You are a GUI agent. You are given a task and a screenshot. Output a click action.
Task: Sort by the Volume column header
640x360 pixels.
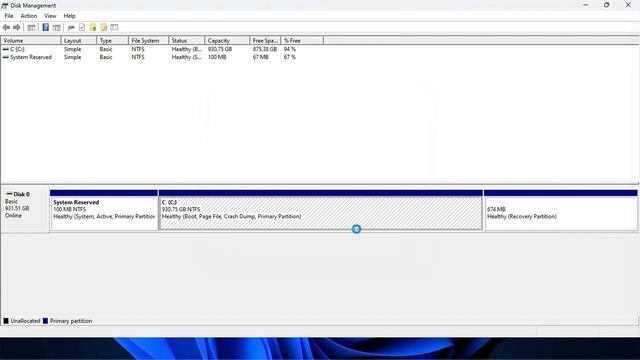click(x=31, y=41)
